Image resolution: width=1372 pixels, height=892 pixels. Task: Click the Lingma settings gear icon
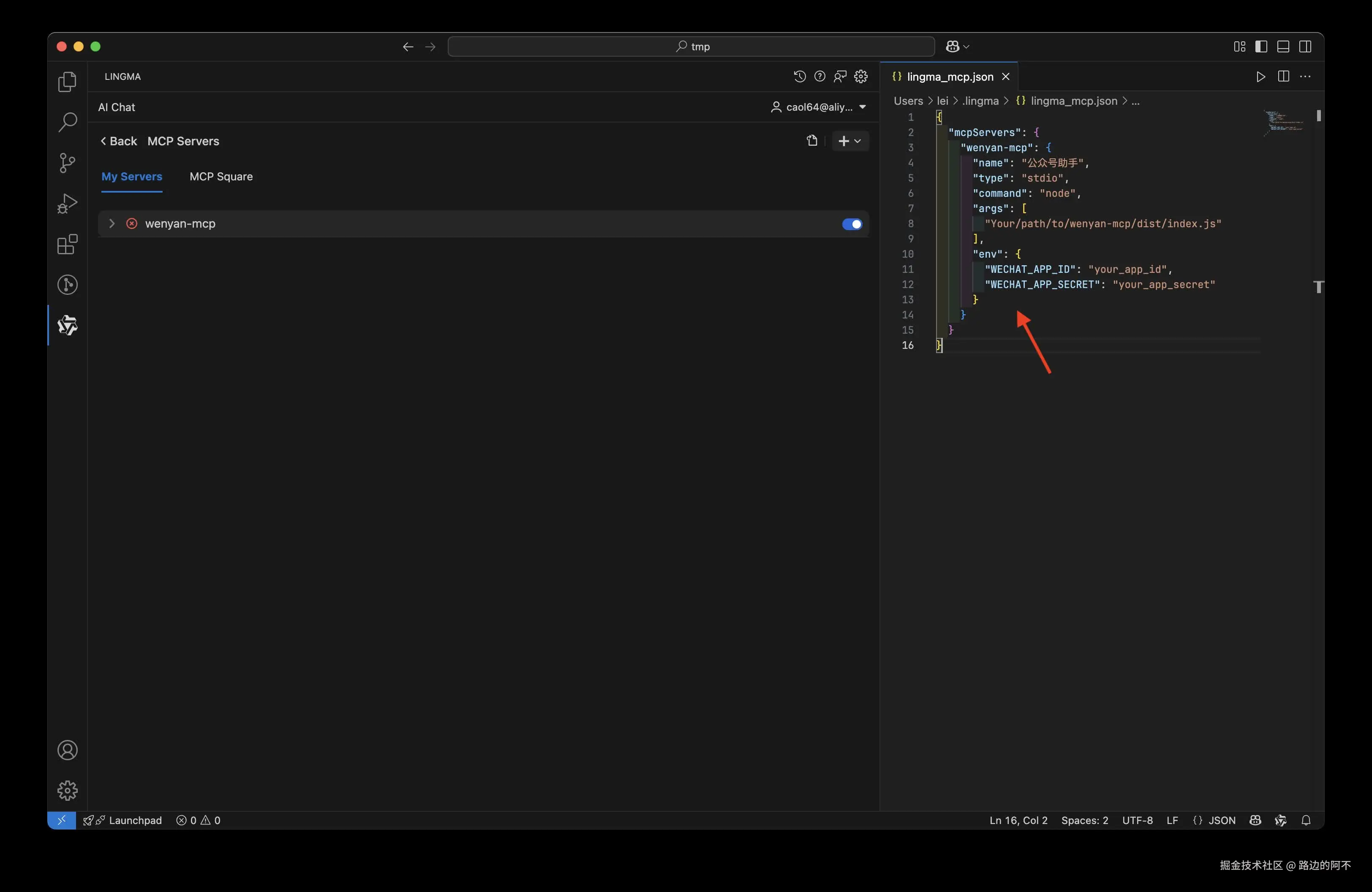click(861, 76)
